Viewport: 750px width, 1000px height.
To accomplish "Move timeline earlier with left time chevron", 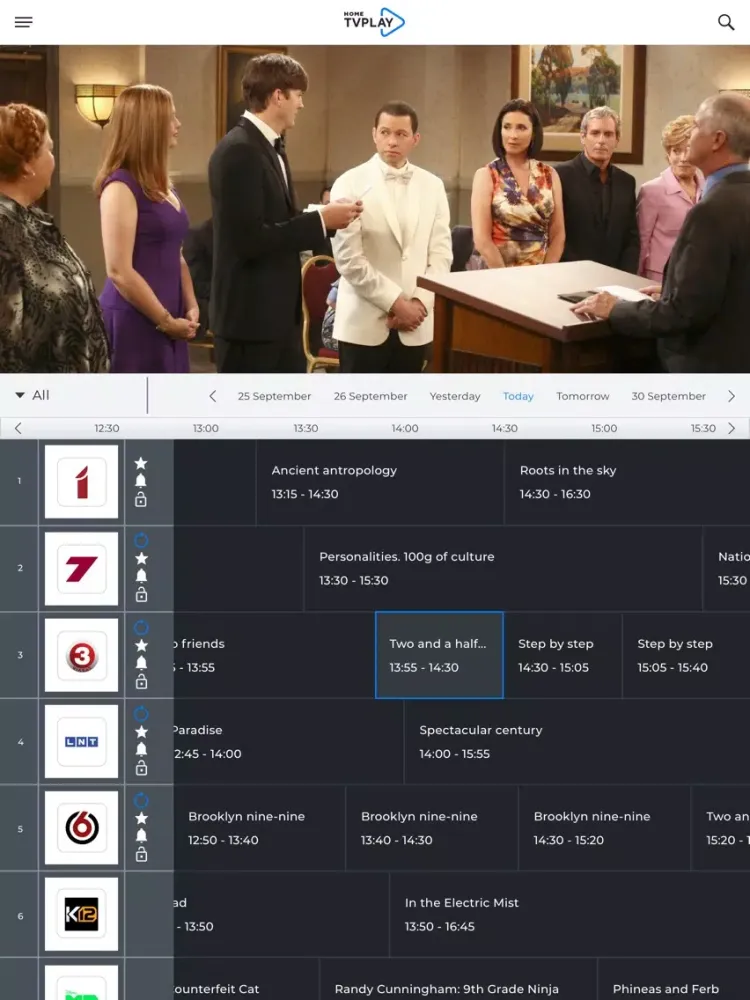I will (x=18, y=428).
